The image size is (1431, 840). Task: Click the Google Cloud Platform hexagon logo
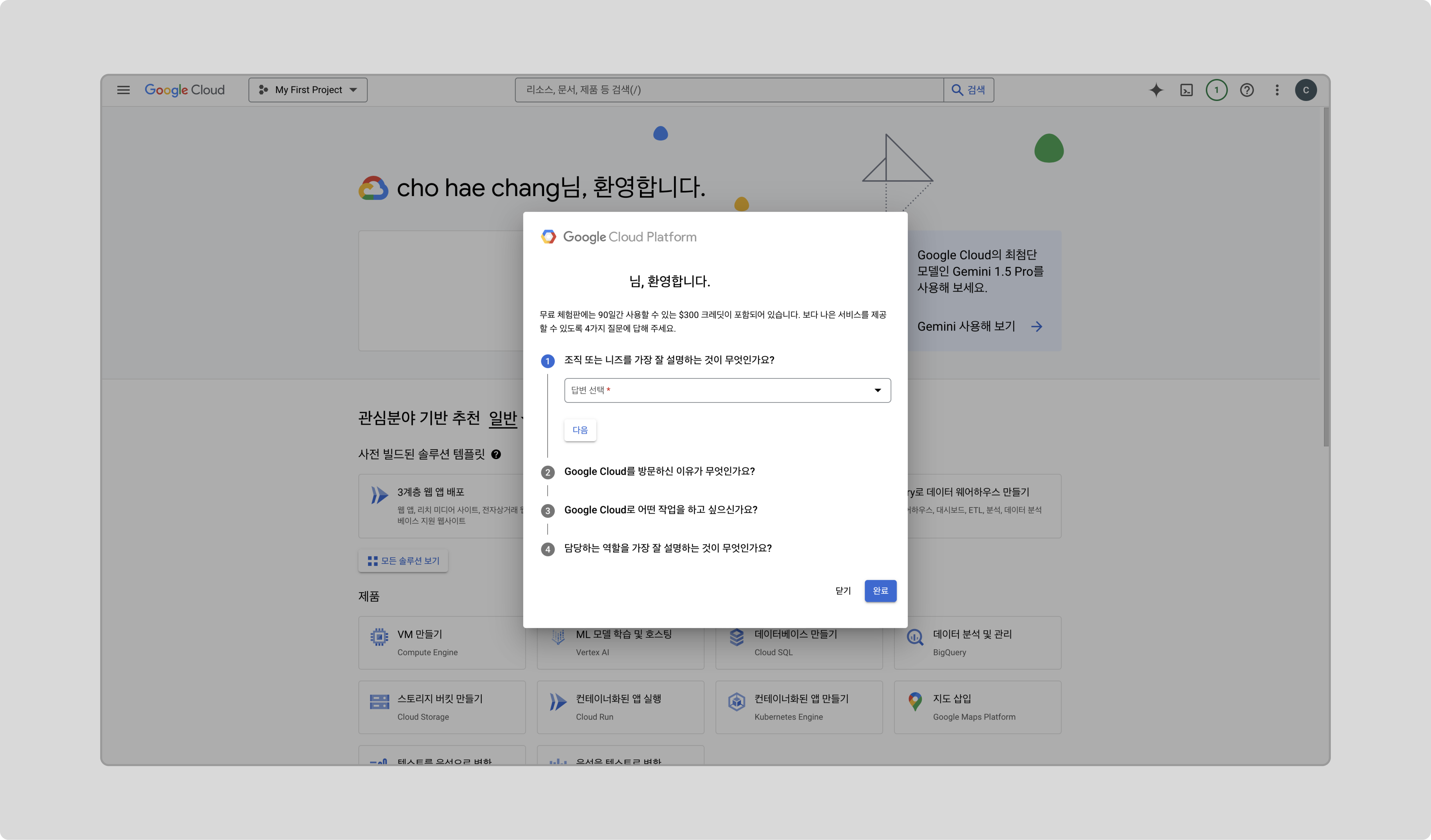(549, 237)
